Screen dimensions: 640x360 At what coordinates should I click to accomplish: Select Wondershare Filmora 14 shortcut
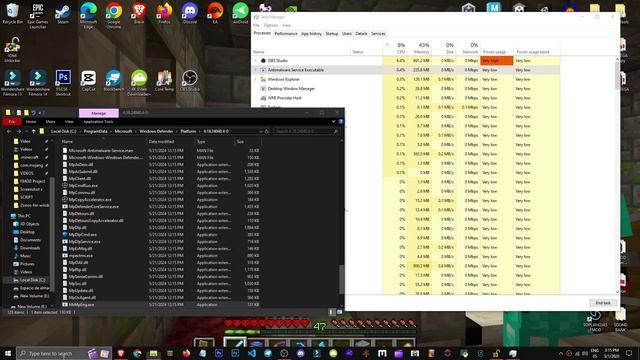pyautogui.click(x=38, y=83)
